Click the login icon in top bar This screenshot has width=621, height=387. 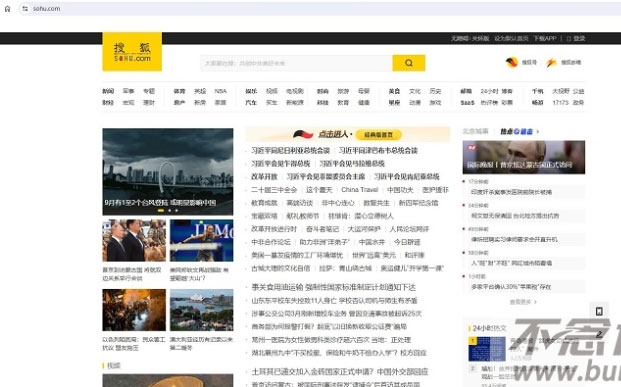569,38
